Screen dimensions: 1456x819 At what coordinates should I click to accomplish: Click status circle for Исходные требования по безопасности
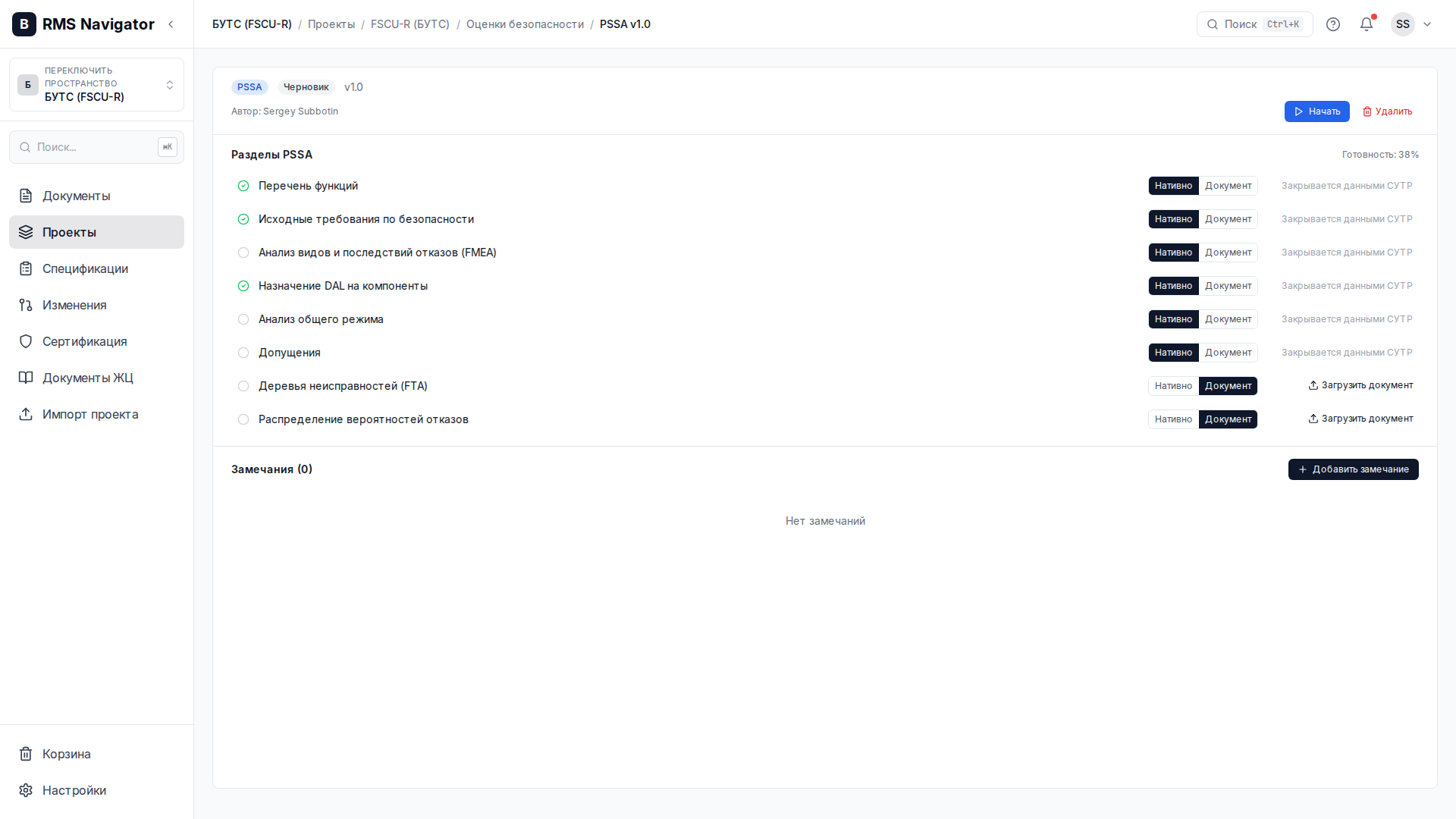(243, 219)
